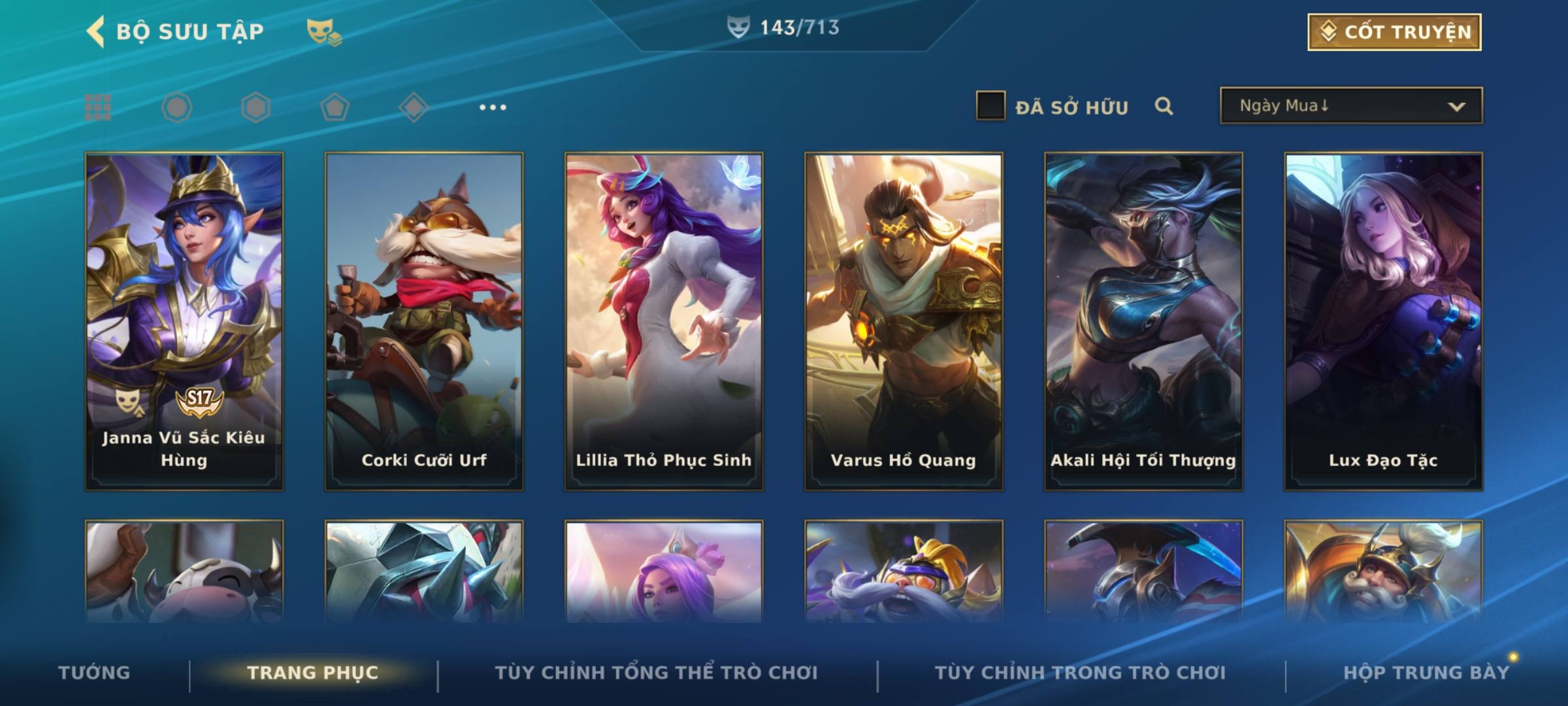
Task: Open the Hộp Trưng Bày tab
Action: [1426, 673]
